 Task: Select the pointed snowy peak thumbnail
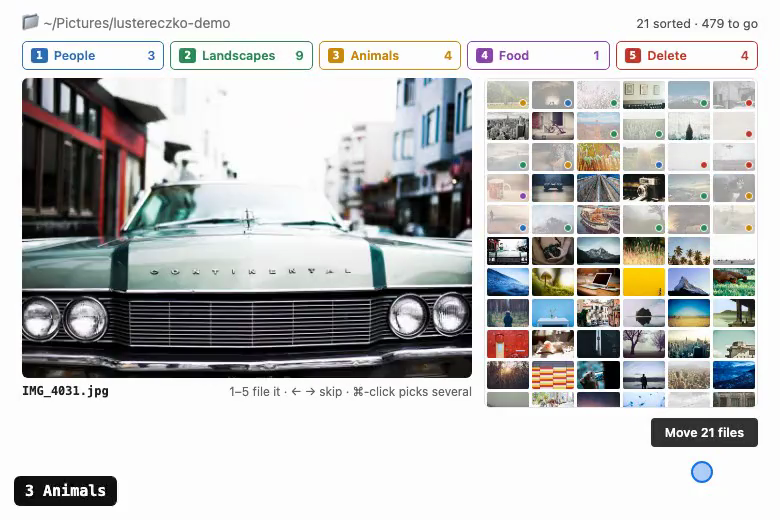click(689, 282)
